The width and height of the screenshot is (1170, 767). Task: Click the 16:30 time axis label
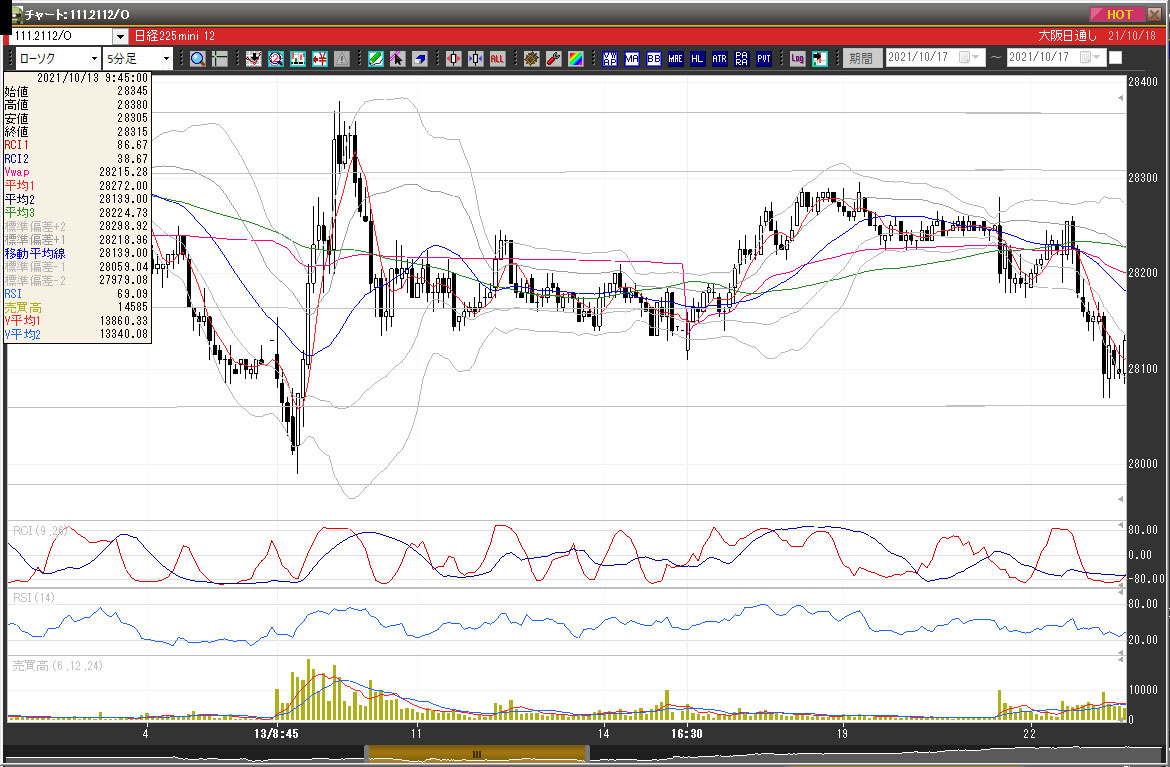pos(686,734)
